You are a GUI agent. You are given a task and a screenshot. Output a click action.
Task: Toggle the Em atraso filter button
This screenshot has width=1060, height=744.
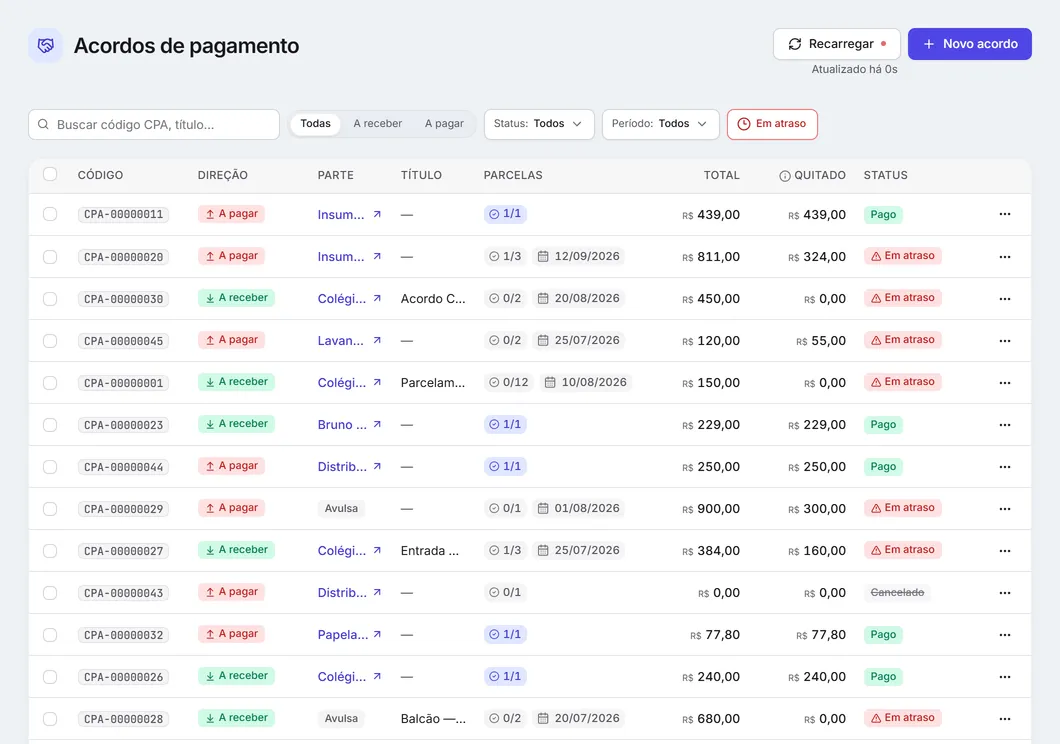772,124
